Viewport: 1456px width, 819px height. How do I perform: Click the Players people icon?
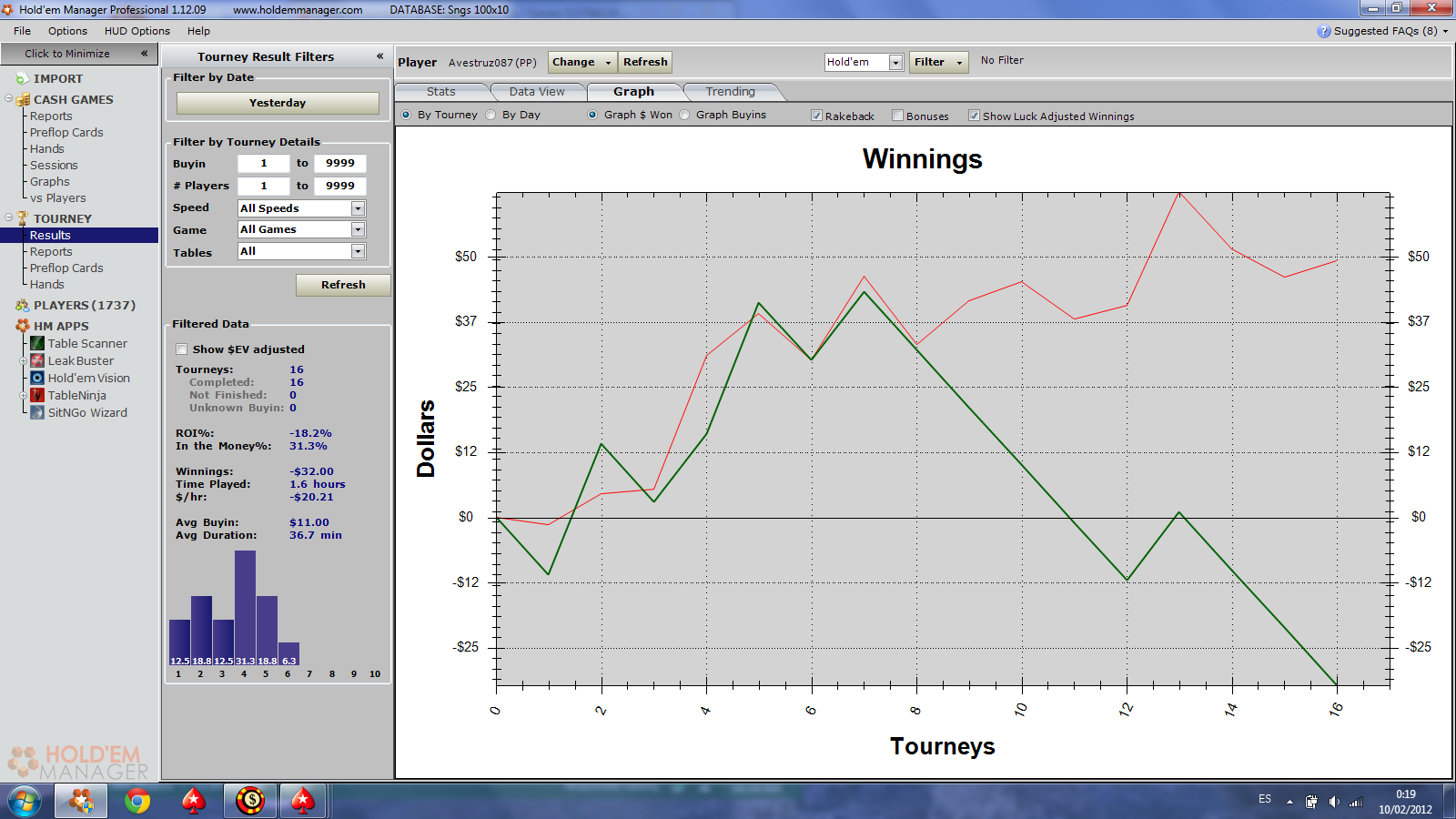[23, 305]
